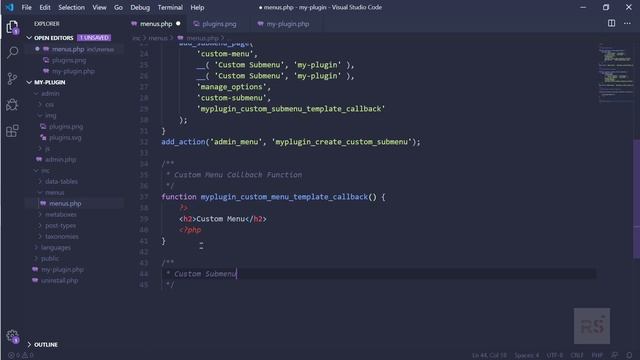The height and width of the screenshot is (360, 640).
Task: Open plugins.png in the img folder
Action: coord(65,126)
